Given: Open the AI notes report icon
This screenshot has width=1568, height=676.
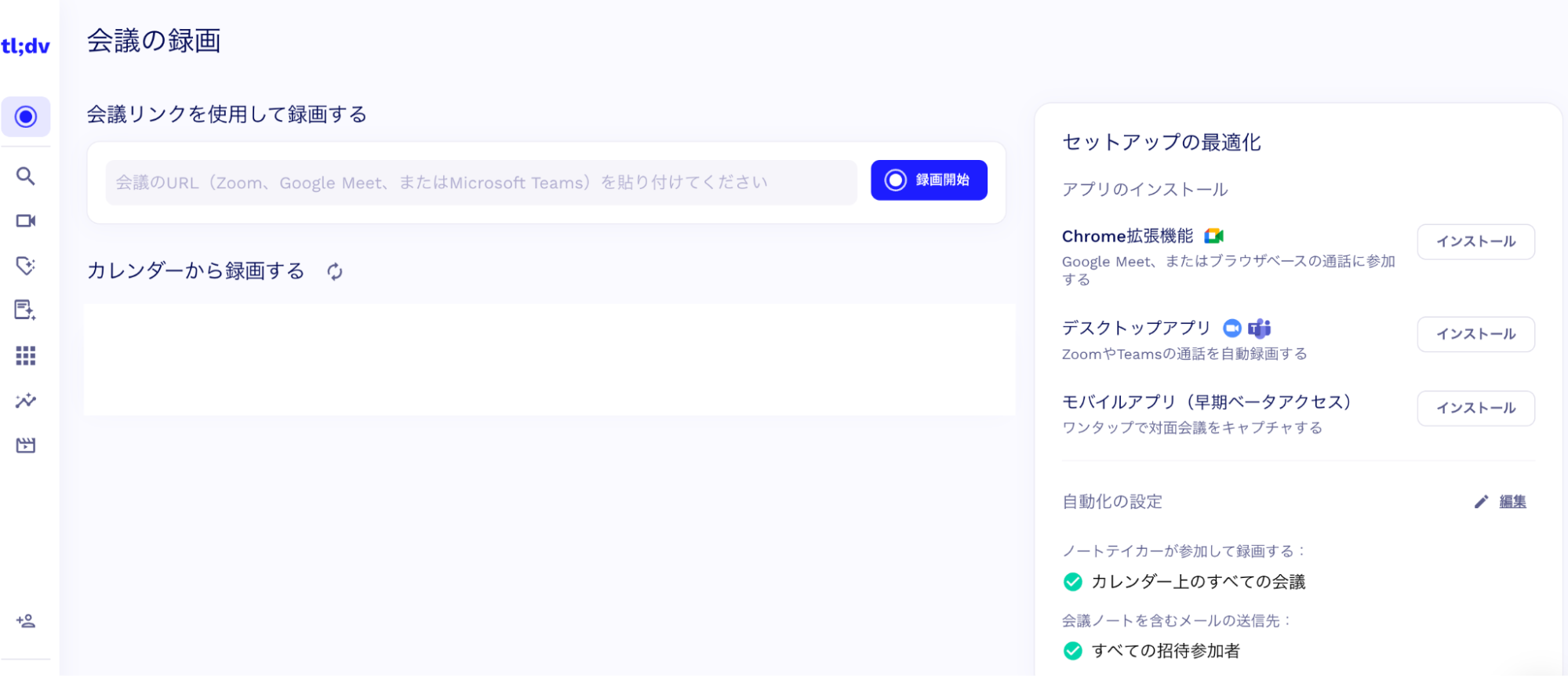Looking at the screenshot, I should (x=26, y=311).
